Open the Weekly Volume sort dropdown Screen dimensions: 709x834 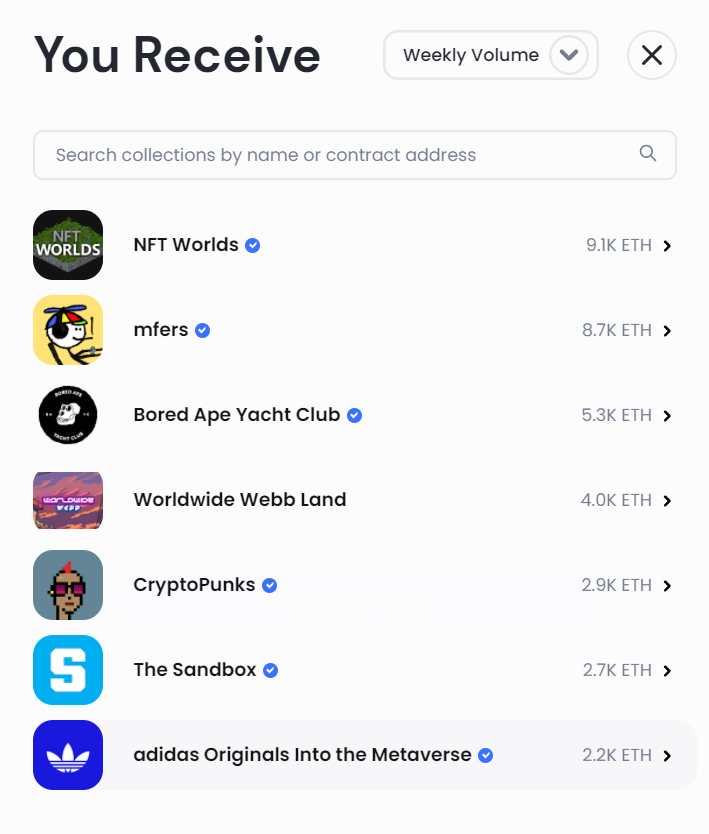[491, 55]
